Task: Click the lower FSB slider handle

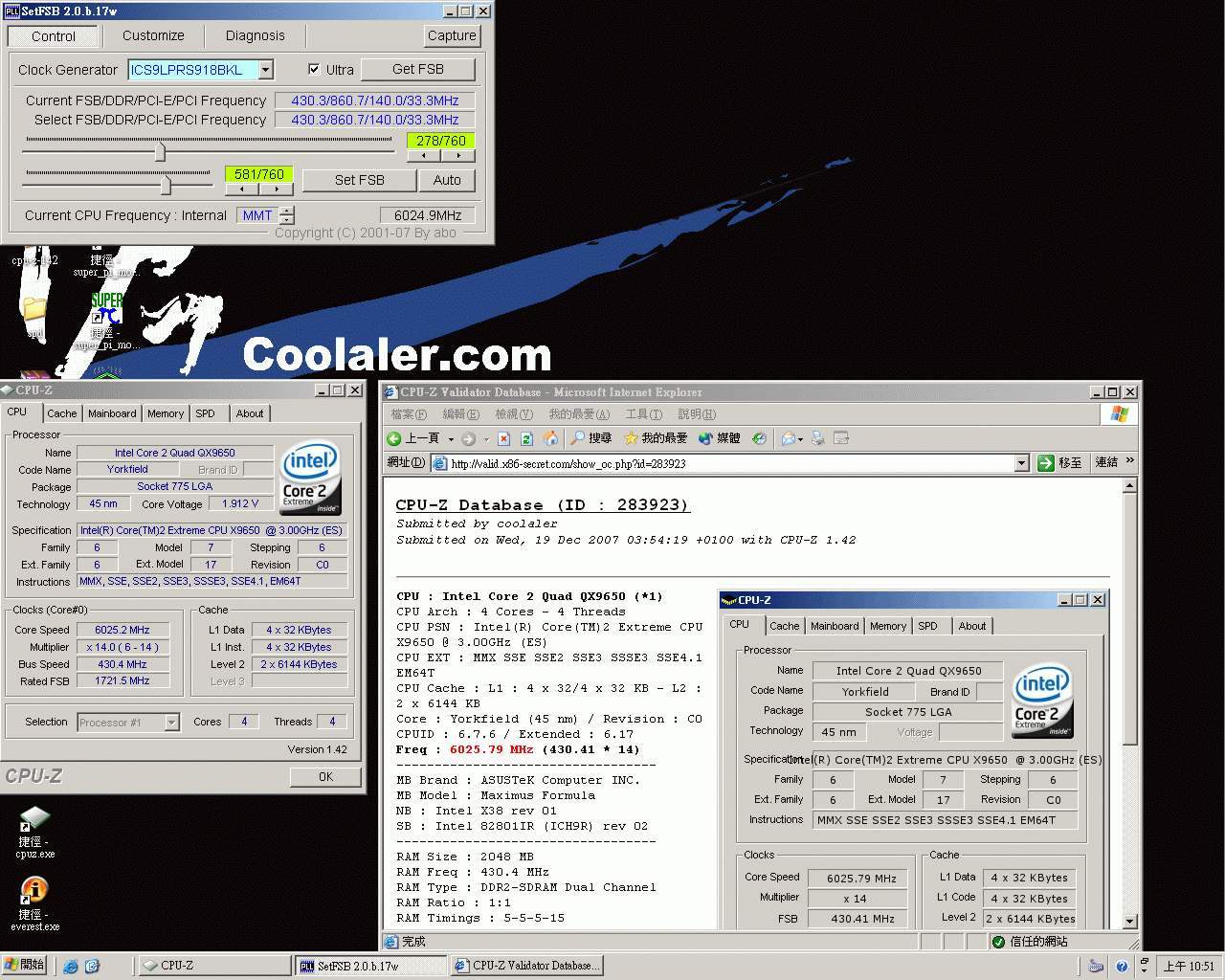Action: coord(166,184)
